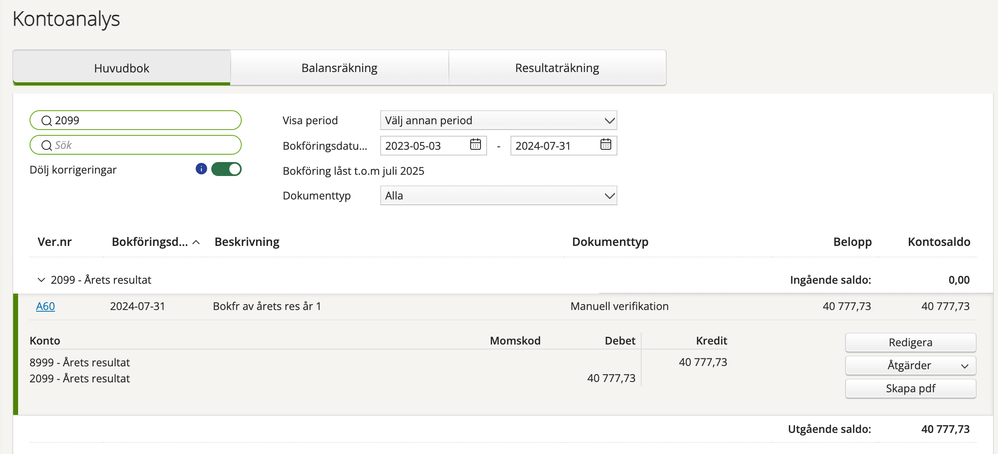
Task: Click the sort arrow next to Bokföringsdatum header
Action: pos(196,243)
